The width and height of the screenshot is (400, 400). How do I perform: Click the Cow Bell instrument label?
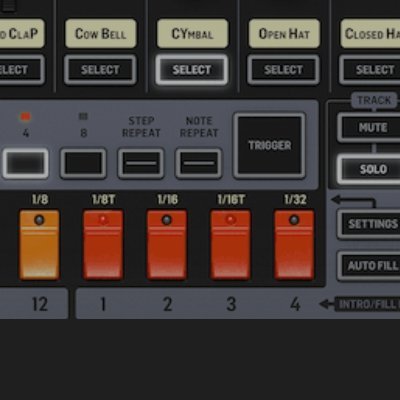click(101, 34)
